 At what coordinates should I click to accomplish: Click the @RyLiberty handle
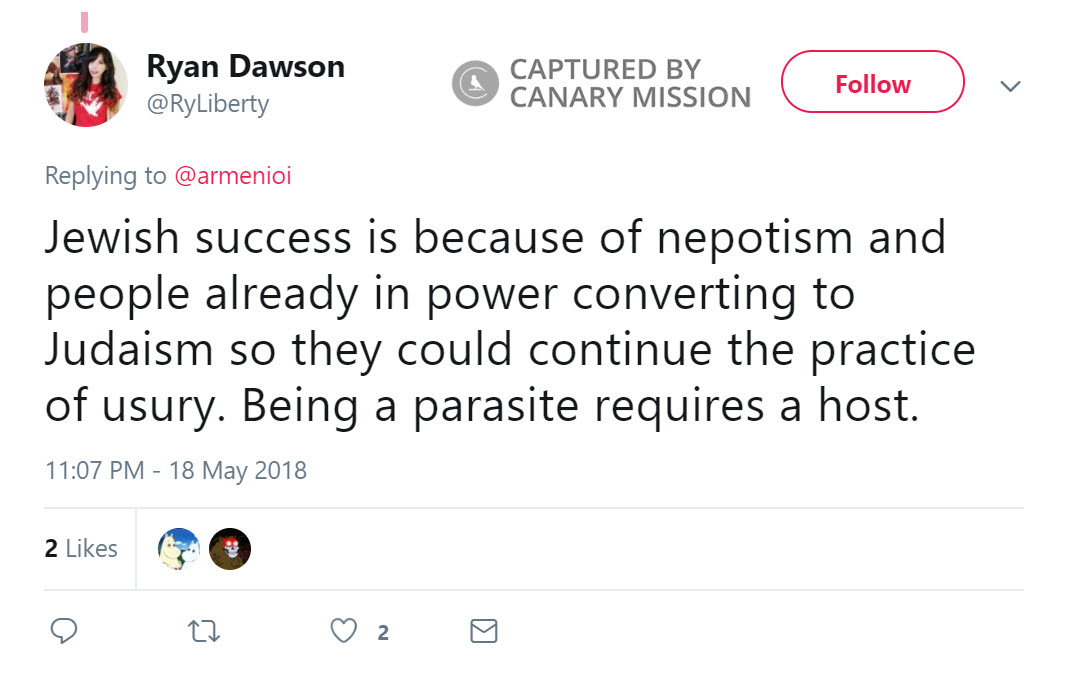[x=206, y=103]
